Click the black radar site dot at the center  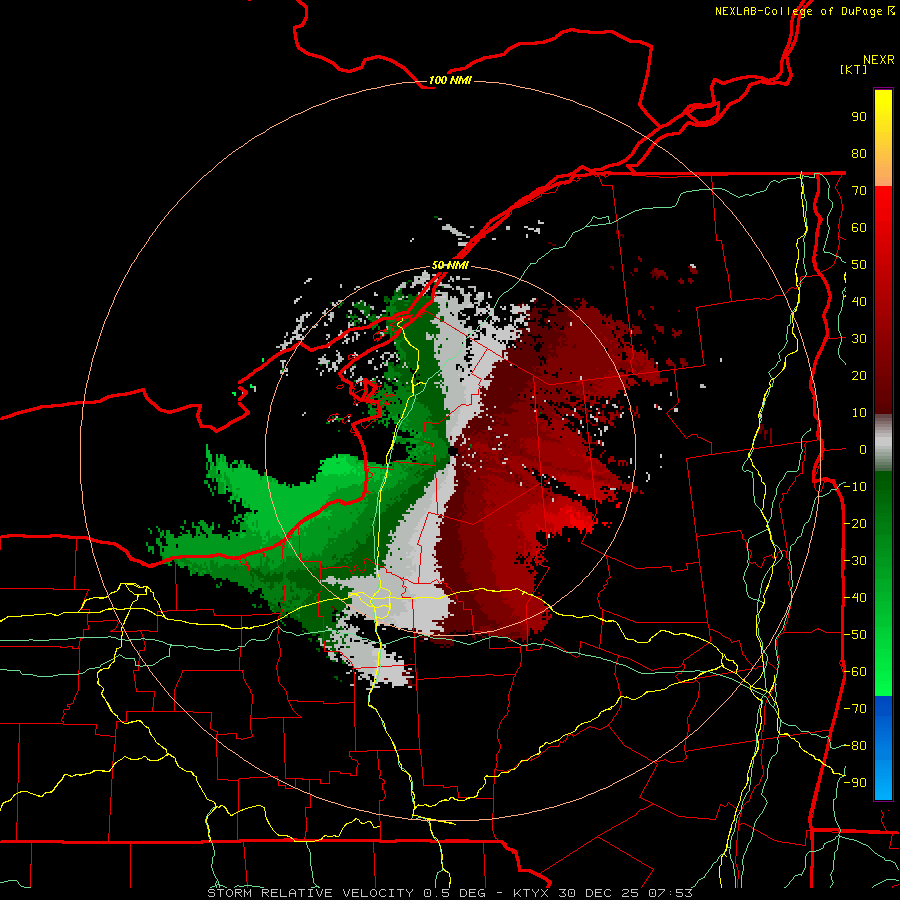(x=452, y=451)
